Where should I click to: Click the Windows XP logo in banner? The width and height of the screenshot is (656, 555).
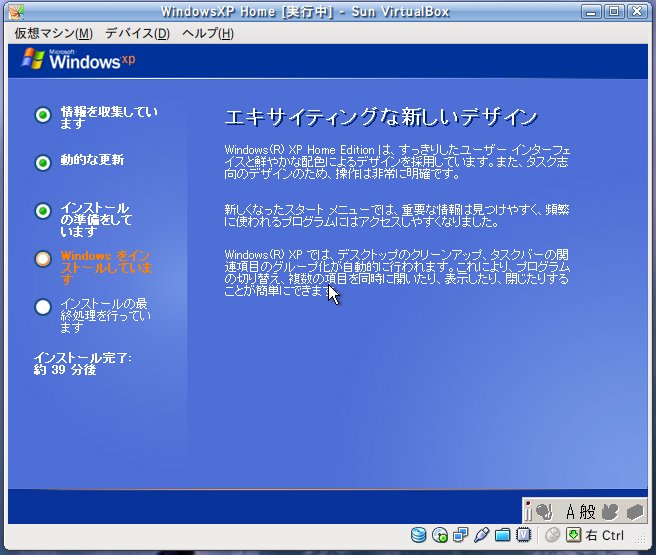click(78, 59)
